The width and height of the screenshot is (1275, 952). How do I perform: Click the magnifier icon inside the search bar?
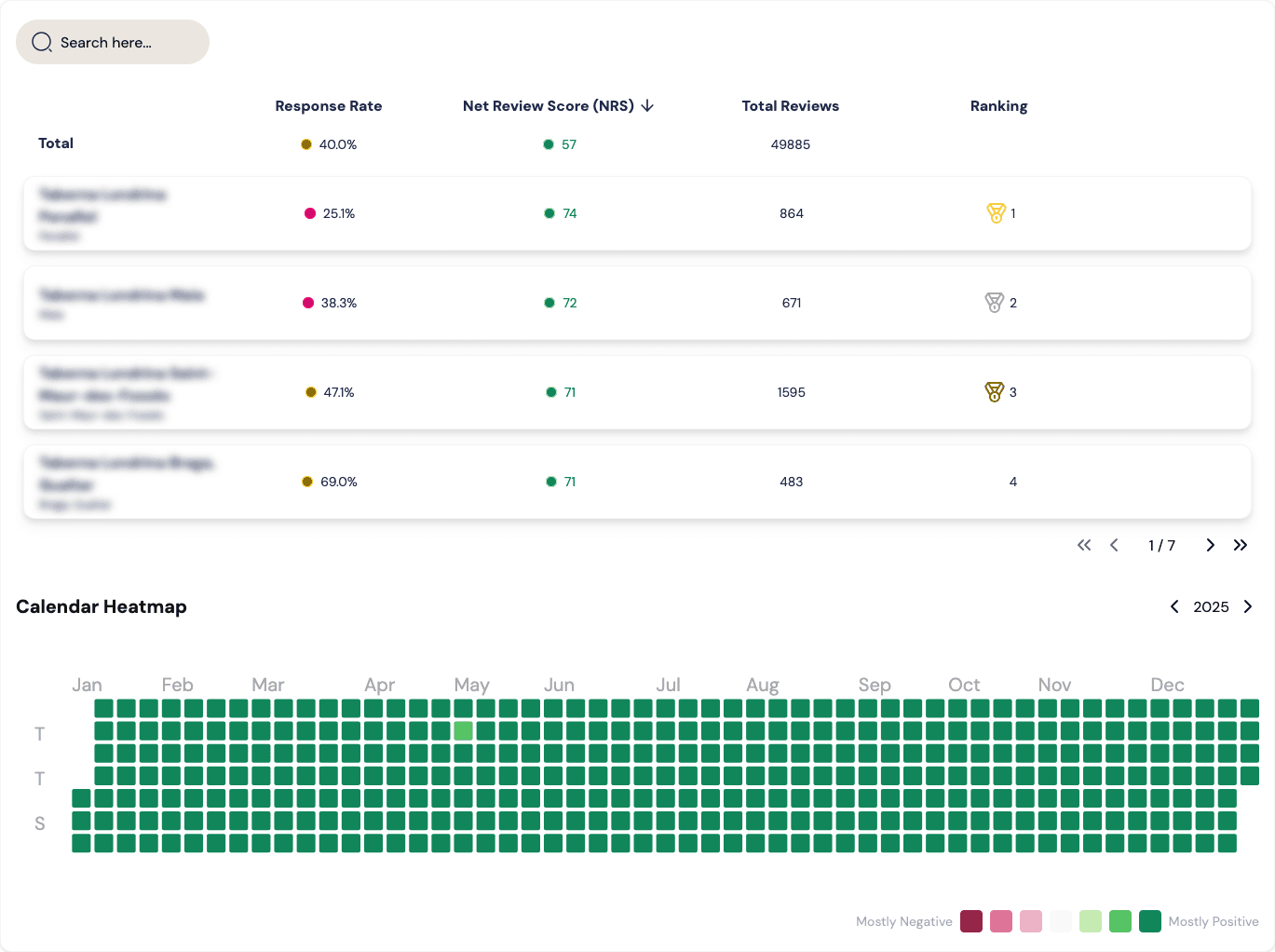click(x=42, y=42)
